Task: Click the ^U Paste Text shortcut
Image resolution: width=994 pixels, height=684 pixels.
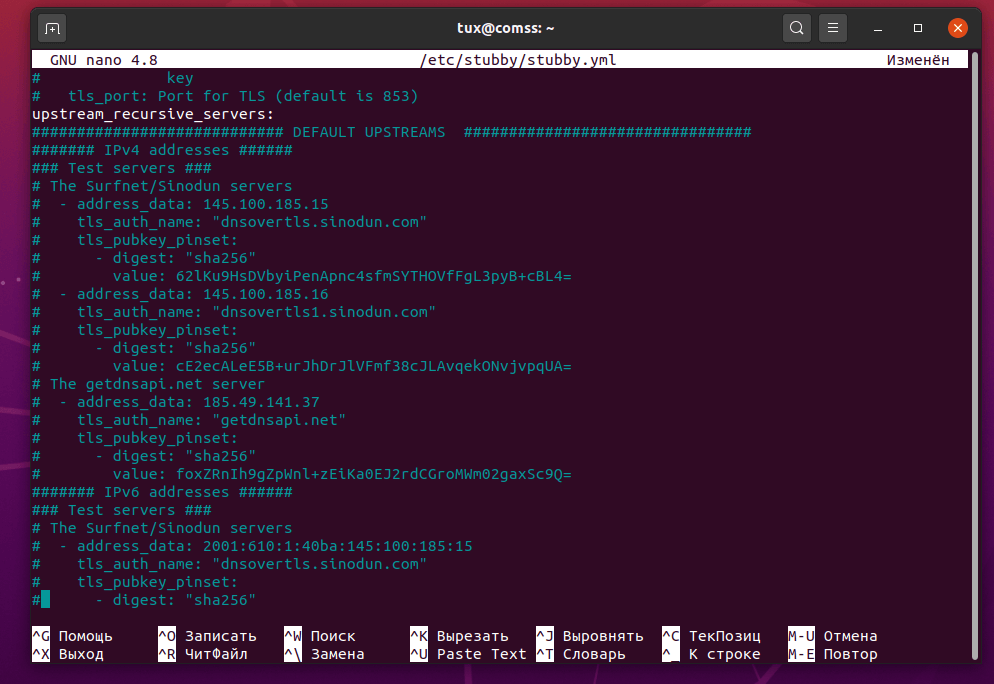Action: pos(468,654)
